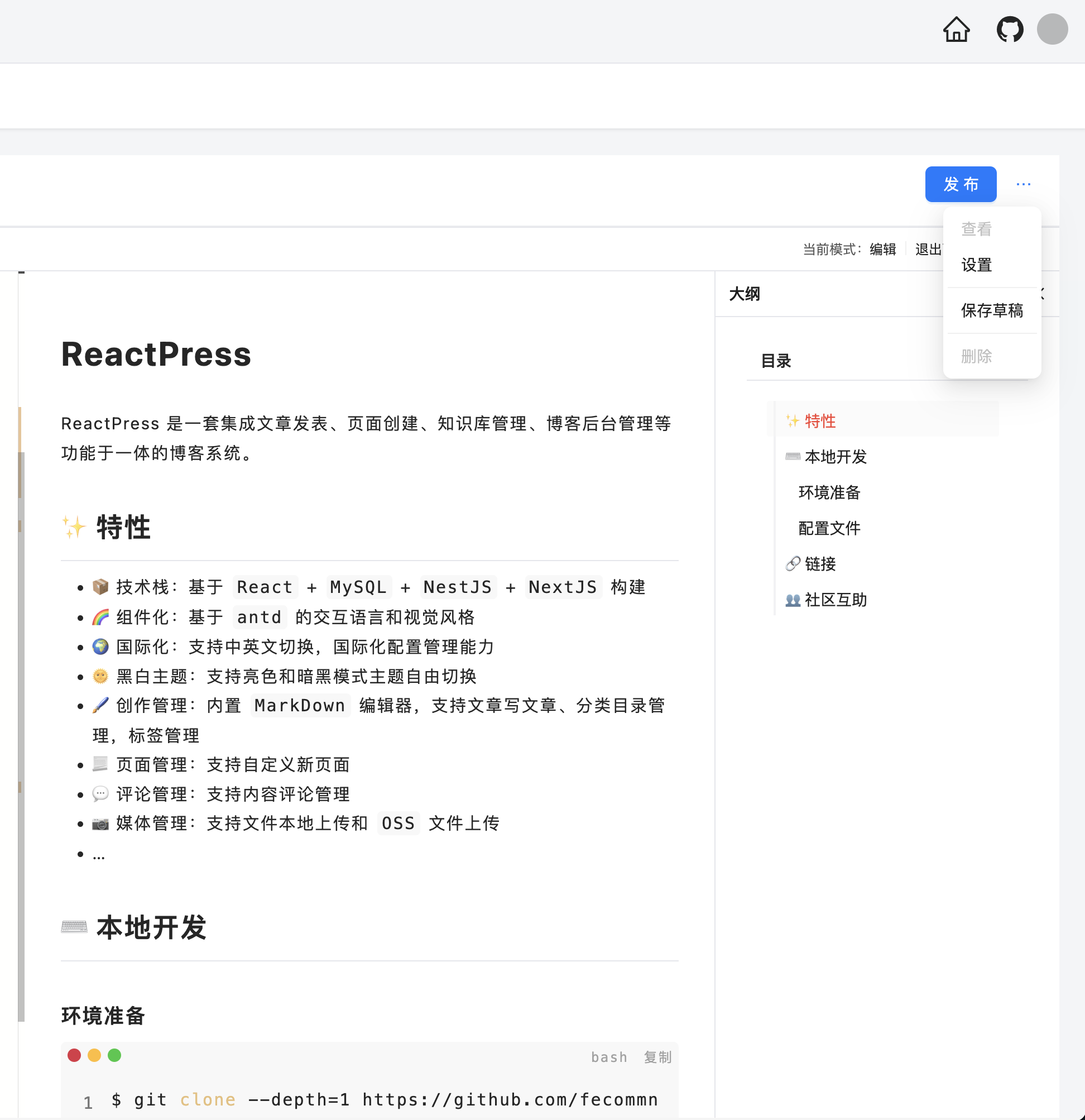Click the 目录 heading in outline
This screenshot has height=1120, width=1085.
775,361
